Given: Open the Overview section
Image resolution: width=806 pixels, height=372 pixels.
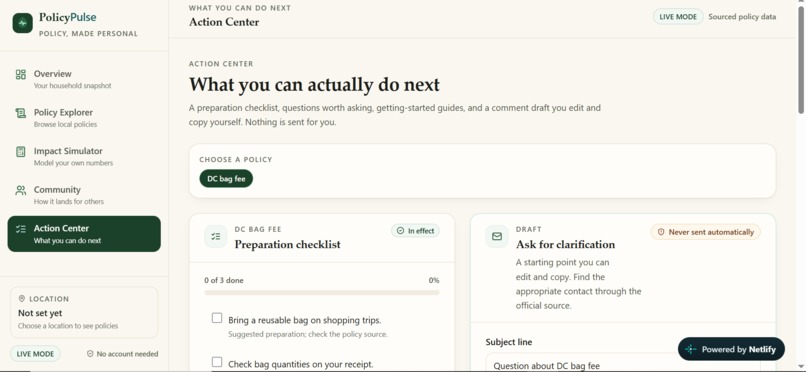Looking at the screenshot, I should coord(84,79).
